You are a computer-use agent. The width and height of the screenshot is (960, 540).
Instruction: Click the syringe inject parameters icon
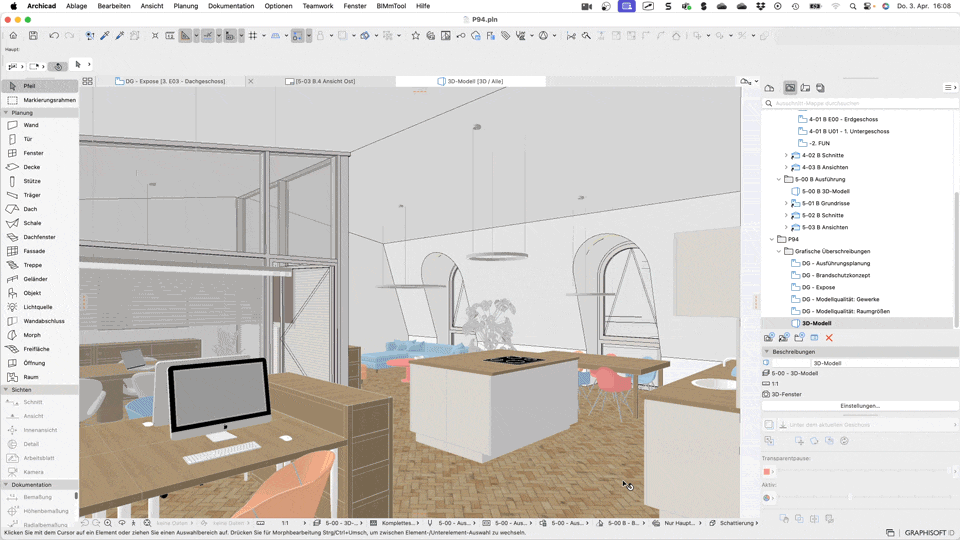tap(120, 36)
